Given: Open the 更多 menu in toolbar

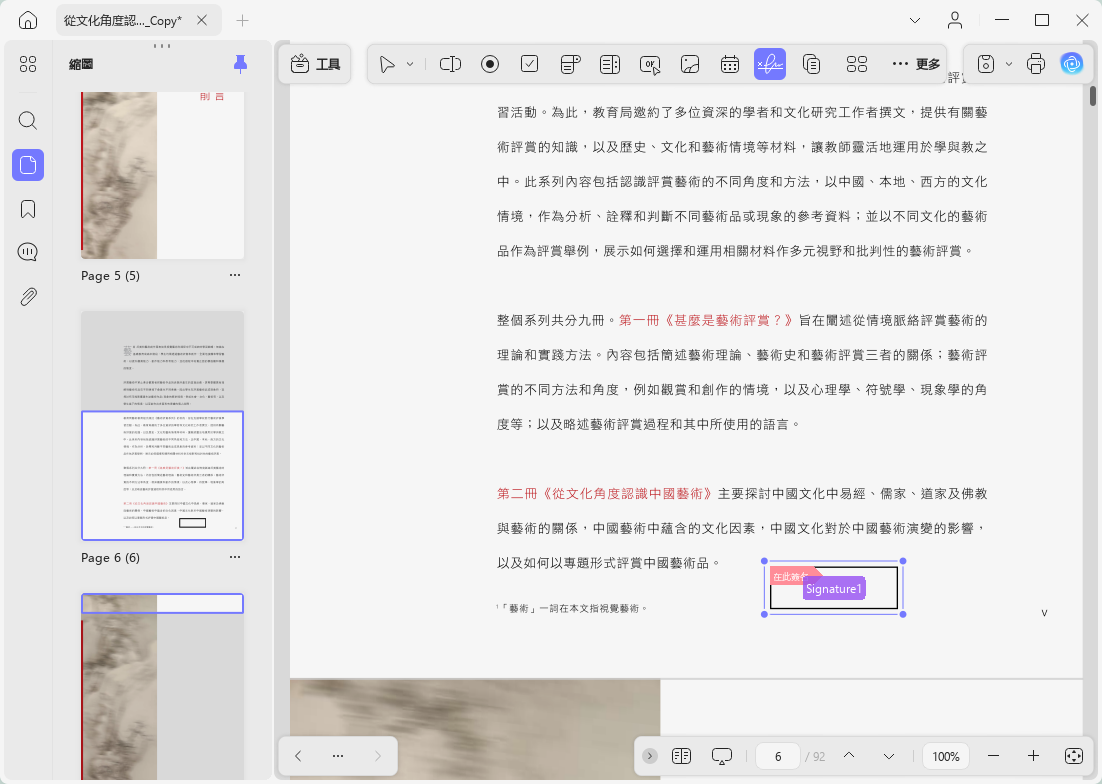Looking at the screenshot, I should (916, 65).
